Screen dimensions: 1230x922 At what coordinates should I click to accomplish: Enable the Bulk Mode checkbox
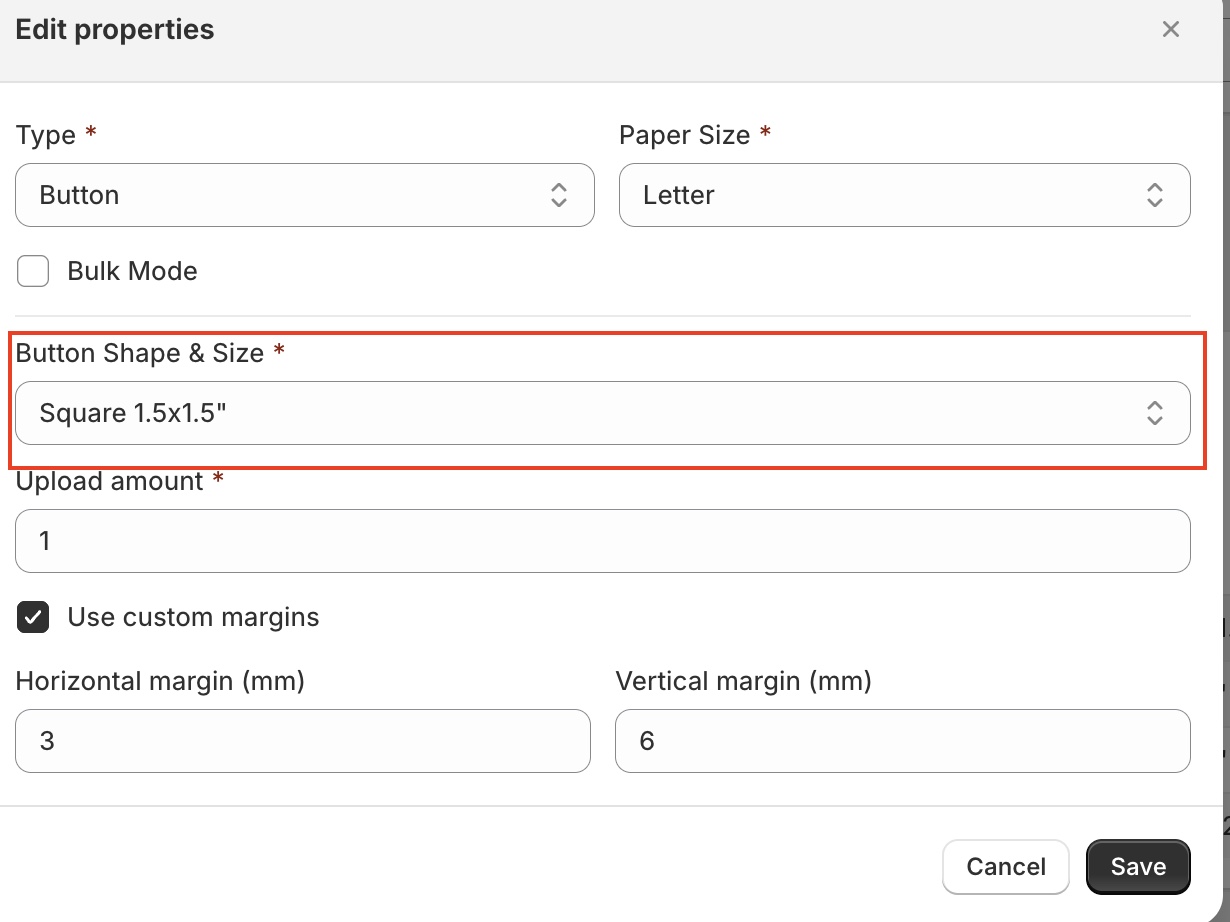coord(33,271)
